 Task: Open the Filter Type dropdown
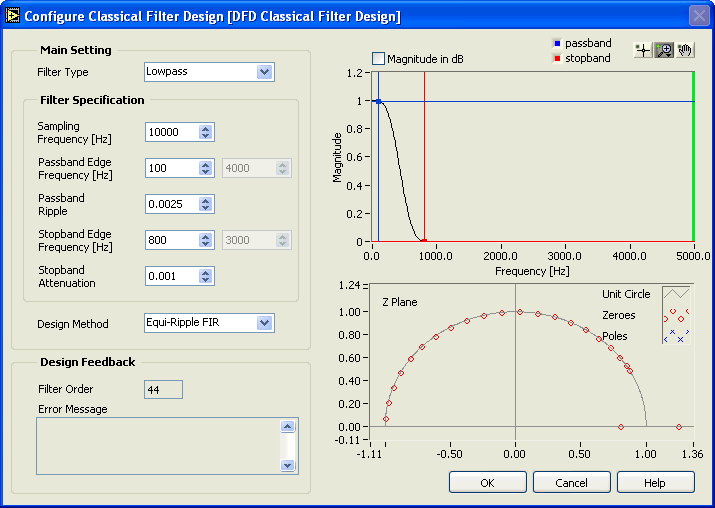[x=264, y=72]
